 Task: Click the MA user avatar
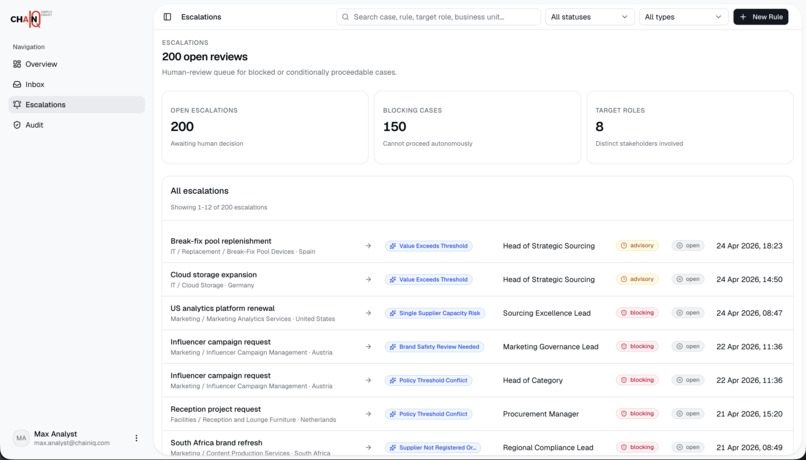click(21, 438)
